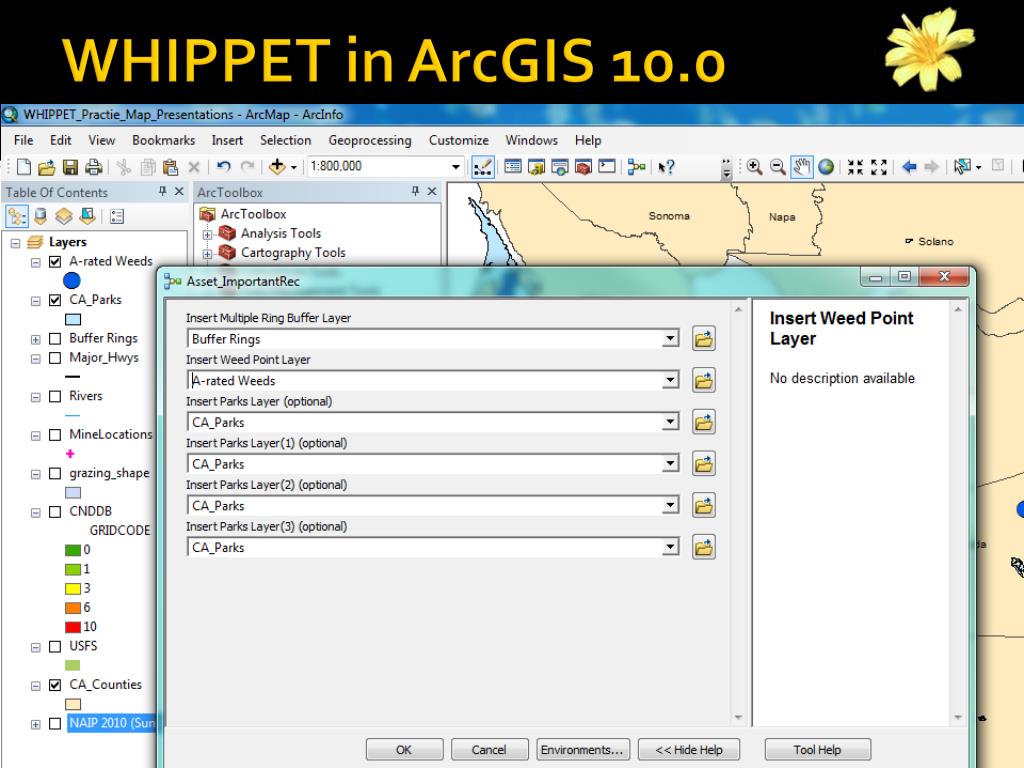
Task: Open the ModelBuilder window icon
Action: (x=636, y=167)
